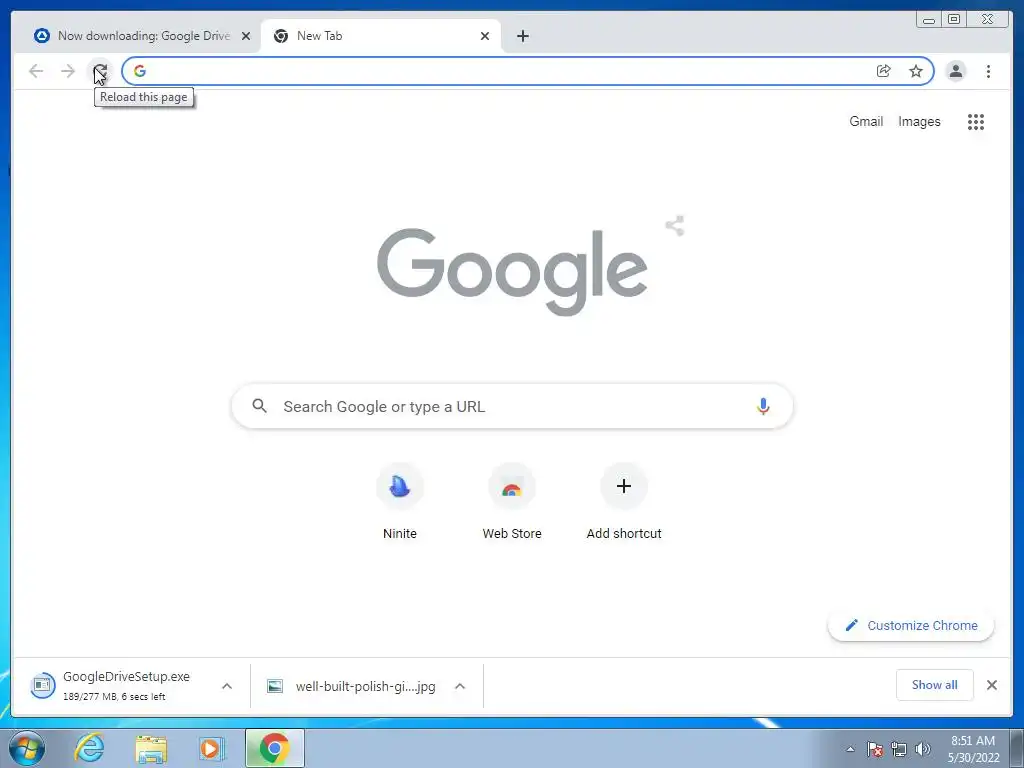This screenshot has width=1024, height=768.
Task: Open Windows Media Player from taskbar
Action: pyautogui.click(x=211, y=748)
